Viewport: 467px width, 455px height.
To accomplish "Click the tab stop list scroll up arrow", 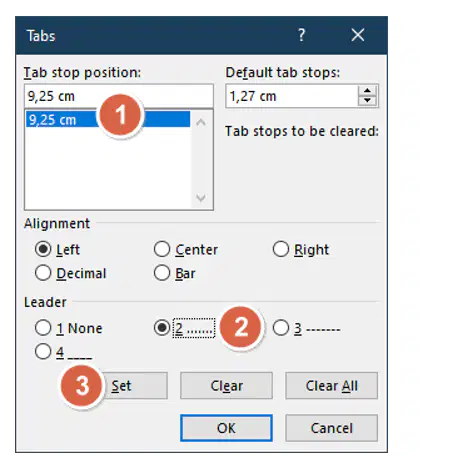I will point(201,122).
